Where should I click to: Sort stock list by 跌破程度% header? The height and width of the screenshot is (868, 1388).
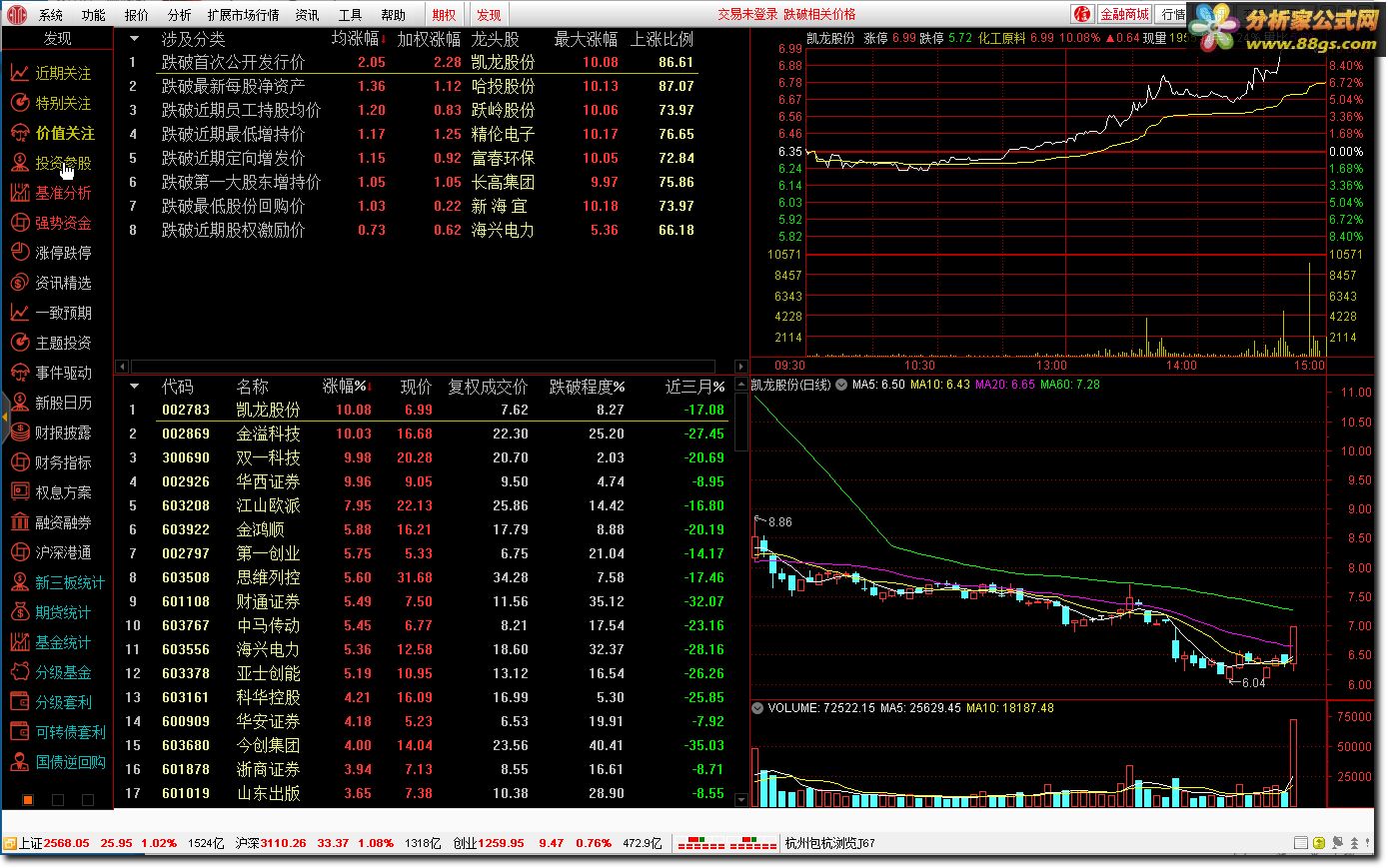(588, 386)
